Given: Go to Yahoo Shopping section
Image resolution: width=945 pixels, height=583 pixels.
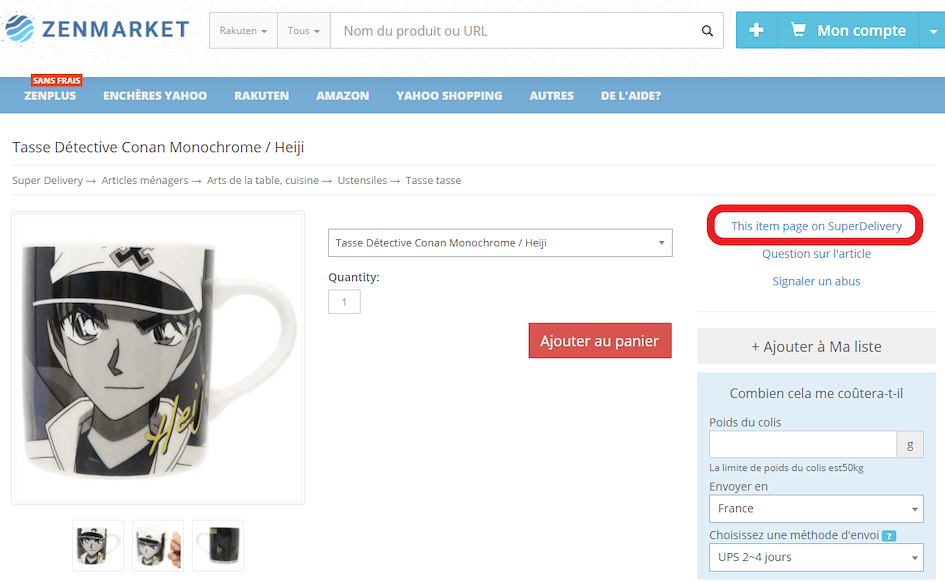Looking at the screenshot, I should point(449,96).
